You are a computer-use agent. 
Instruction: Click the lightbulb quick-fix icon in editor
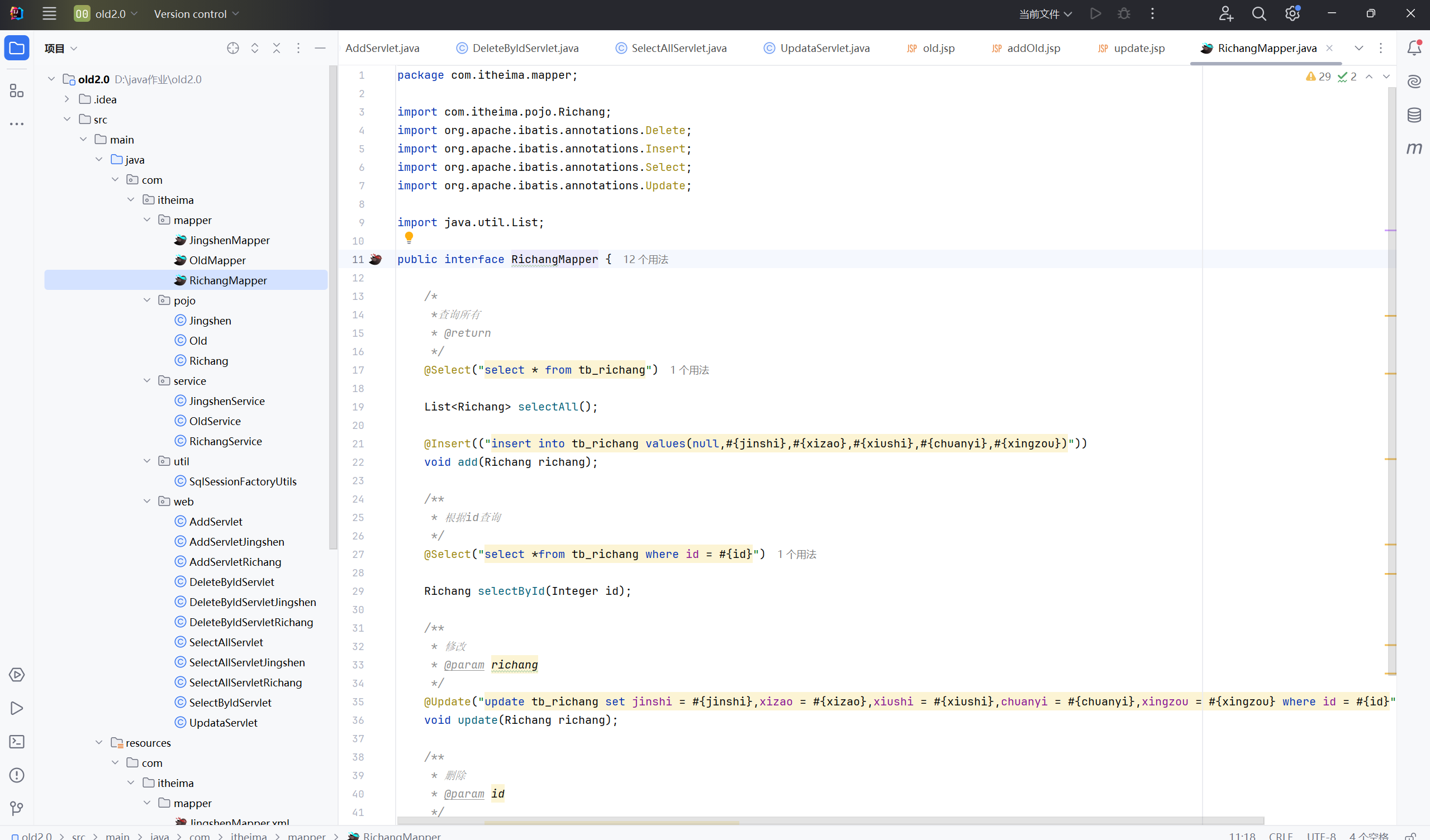(408, 238)
